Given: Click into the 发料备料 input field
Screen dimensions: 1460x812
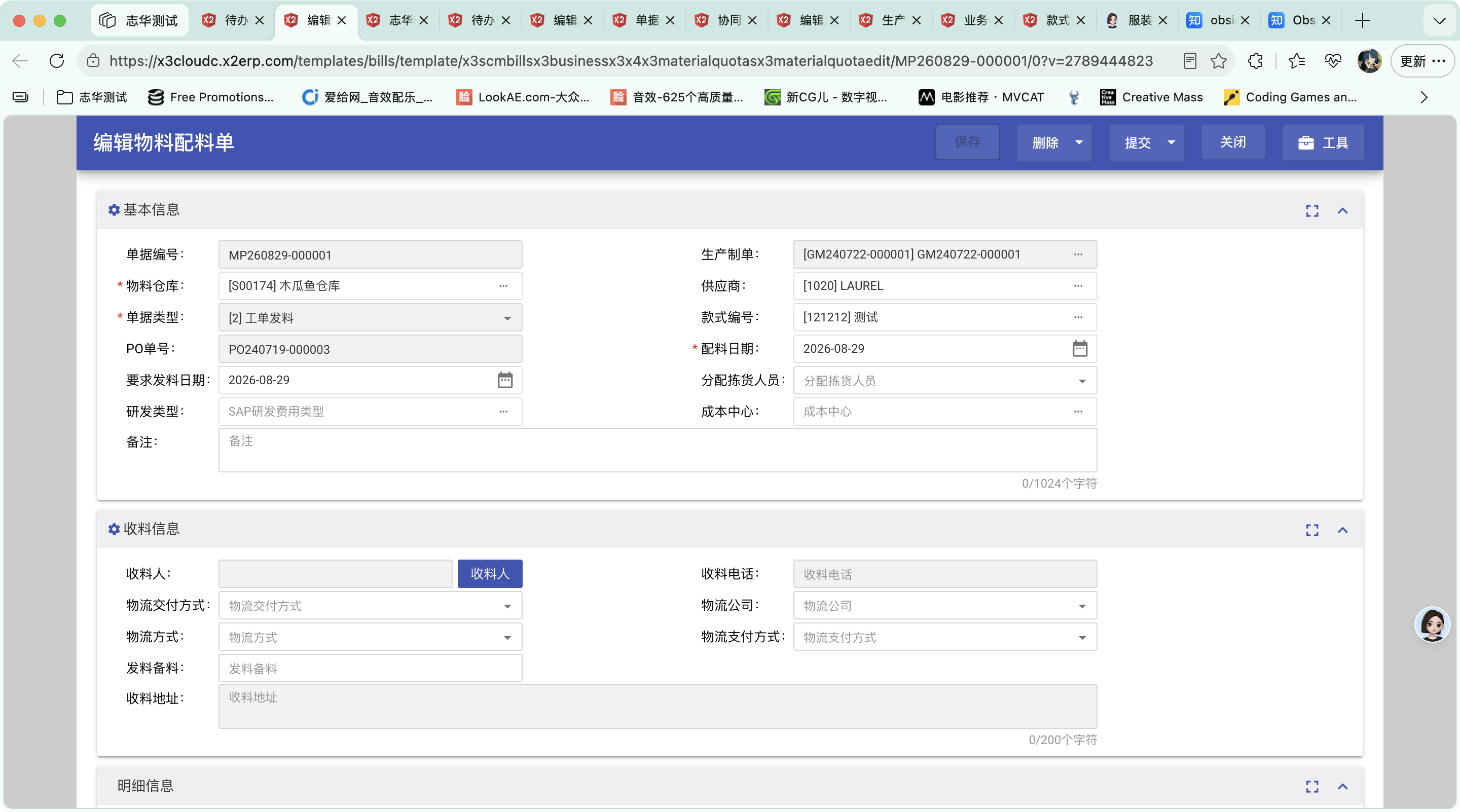Looking at the screenshot, I should 370,669.
